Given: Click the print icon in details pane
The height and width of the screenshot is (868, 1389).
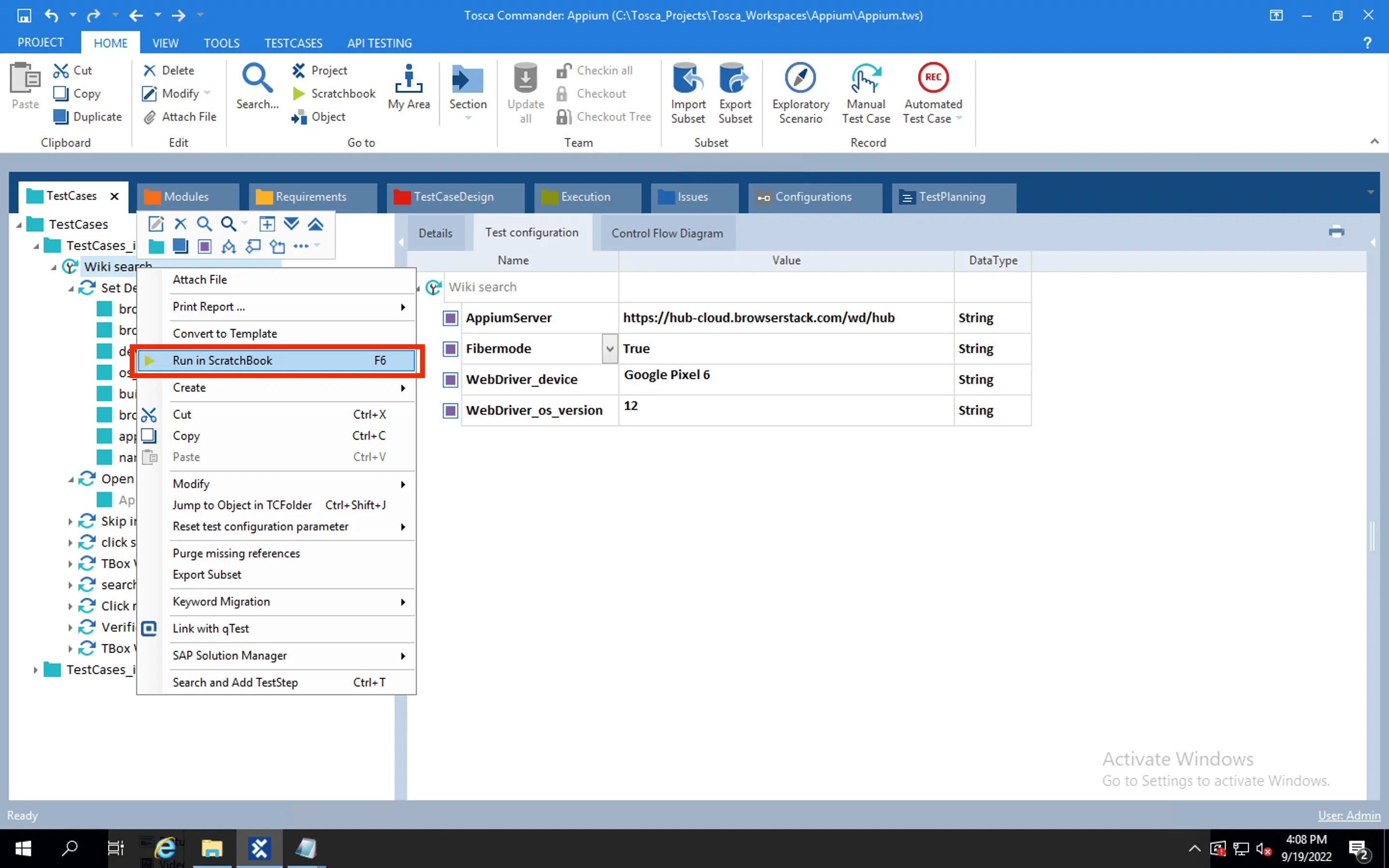Looking at the screenshot, I should 1336,232.
